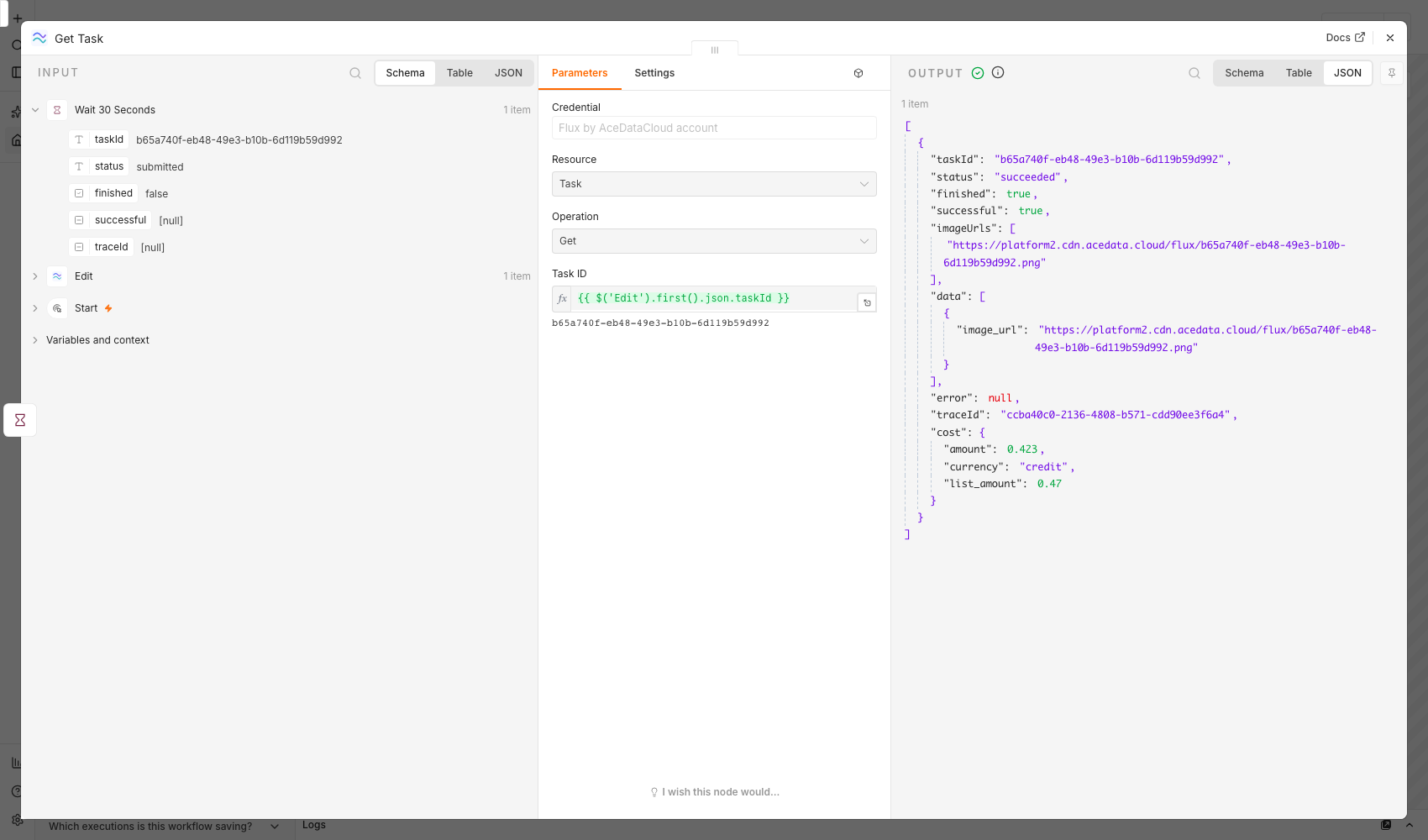Image resolution: width=1428 pixels, height=840 pixels.
Task: Open expression editor for Task ID
Action: (x=867, y=302)
